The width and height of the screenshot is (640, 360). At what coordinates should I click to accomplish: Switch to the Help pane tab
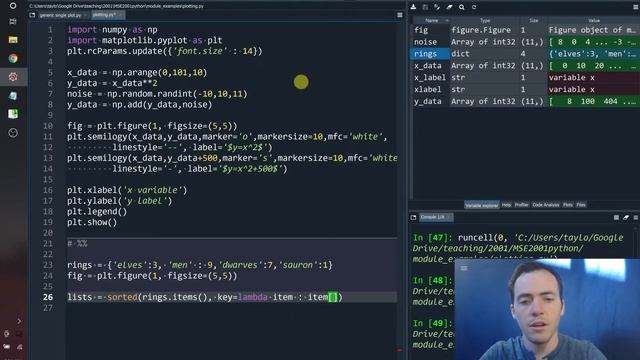(506, 205)
